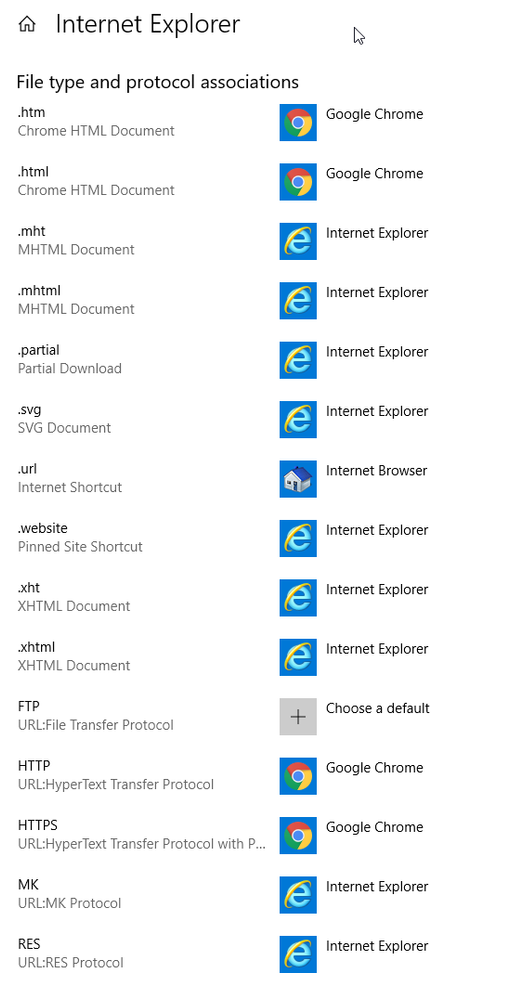Screen dimensions: 510x999
Task: Select "Choose a default" for FTP
Action: click(x=377, y=708)
